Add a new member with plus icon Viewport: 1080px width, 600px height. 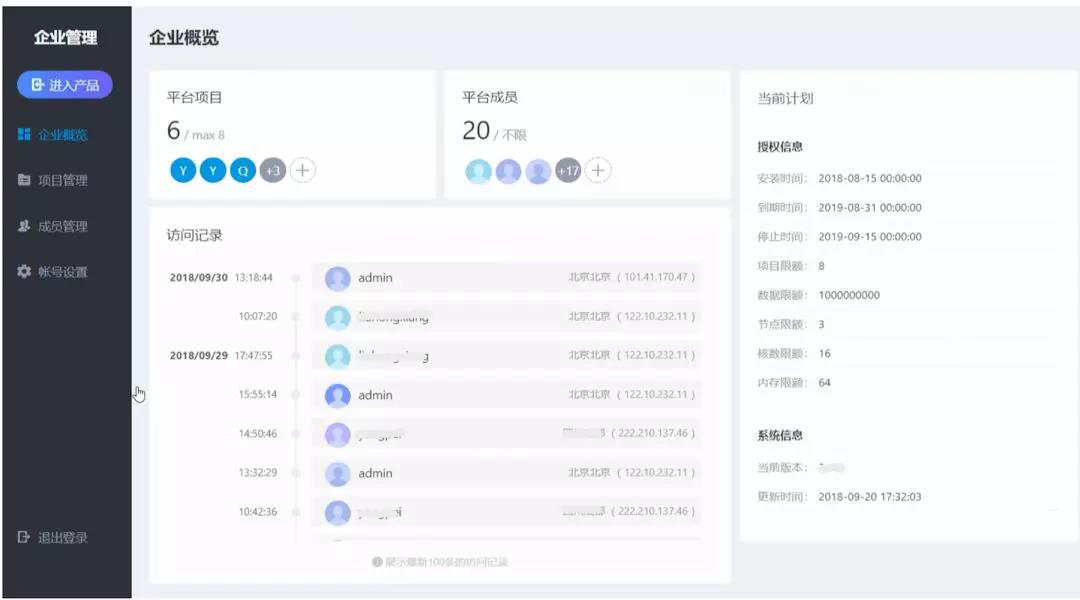598,171
